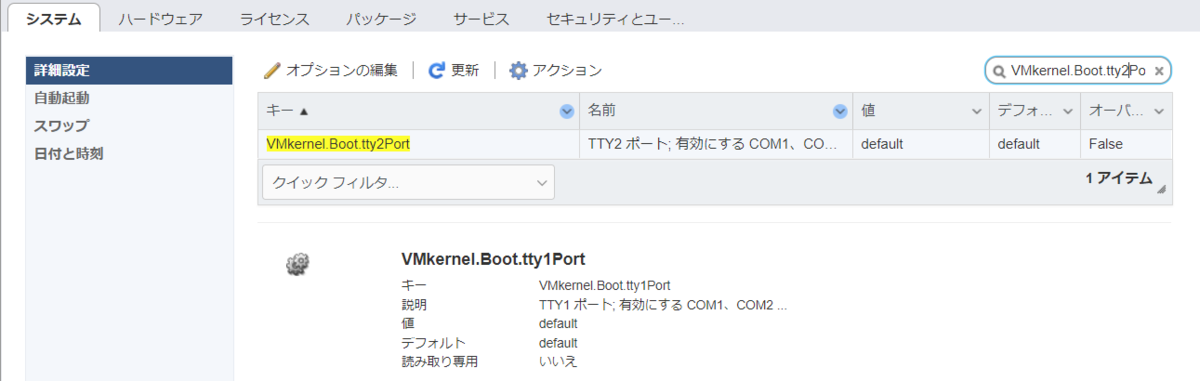Click the pencil icon for option editing
This screenshot has height=381, width=1200.
coord(272,71)
